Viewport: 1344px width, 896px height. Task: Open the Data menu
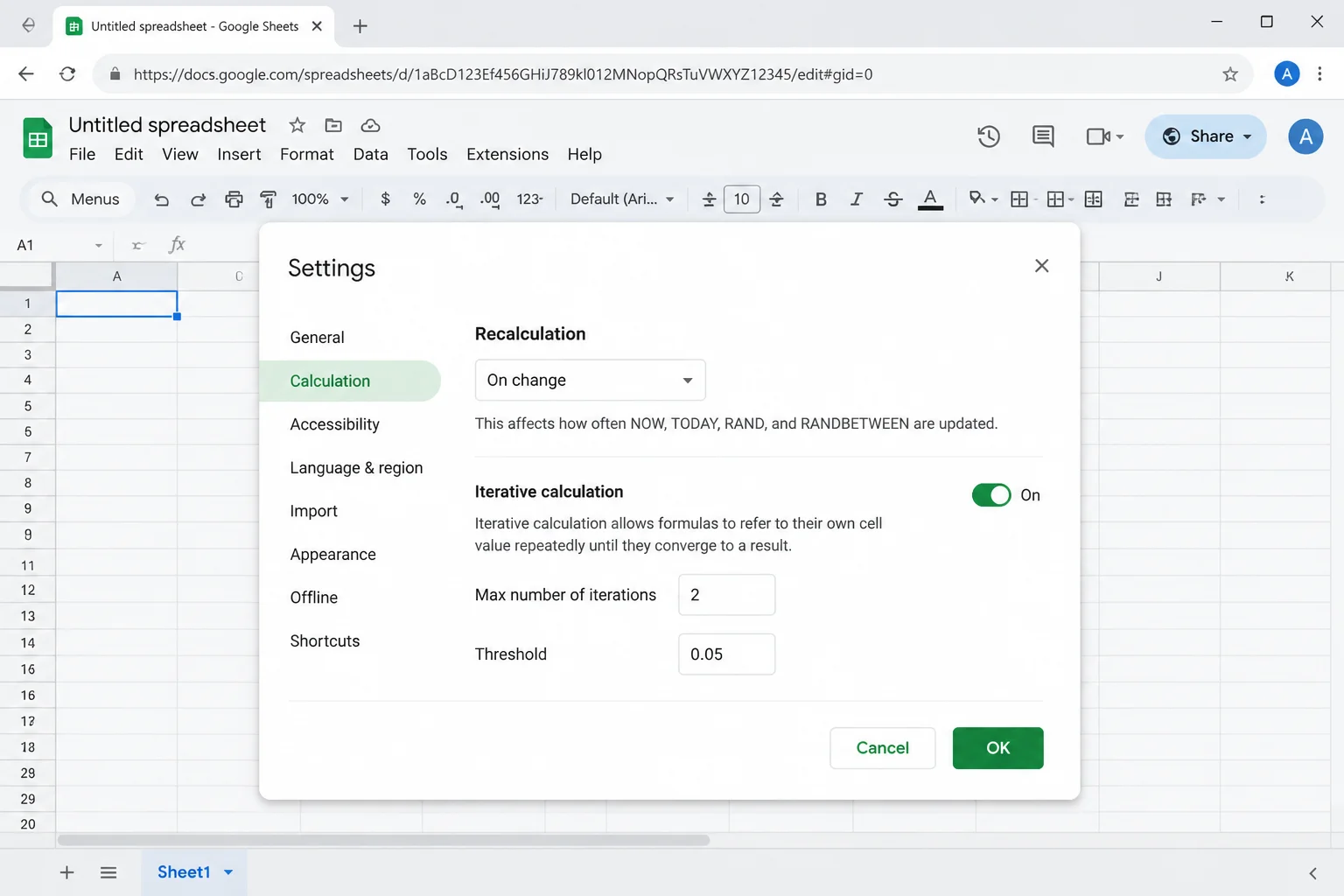coord(371,154)
